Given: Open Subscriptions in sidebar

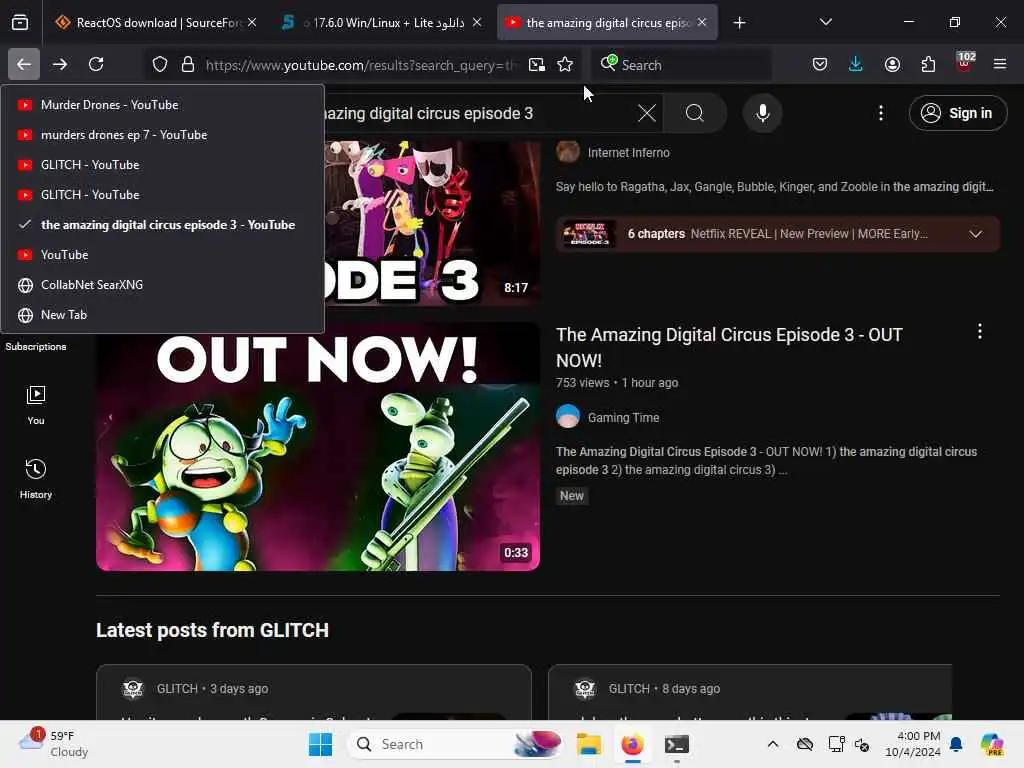Looking at the screenshot, I should 36,347.
